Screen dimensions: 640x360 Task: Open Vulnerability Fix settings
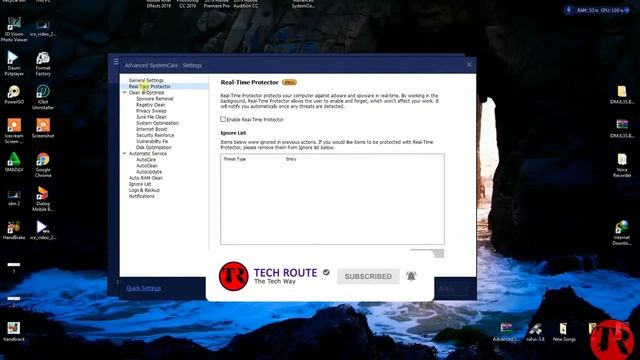coord(152,141)
